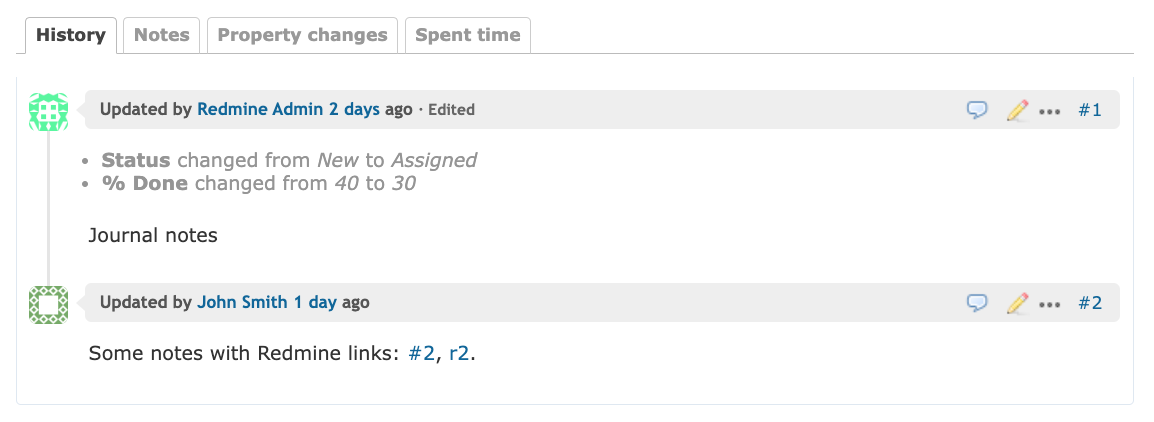This screenshot has height=422, width=1154.
Task: Click the "1 day" timestamp link
Action: point(315,302)
